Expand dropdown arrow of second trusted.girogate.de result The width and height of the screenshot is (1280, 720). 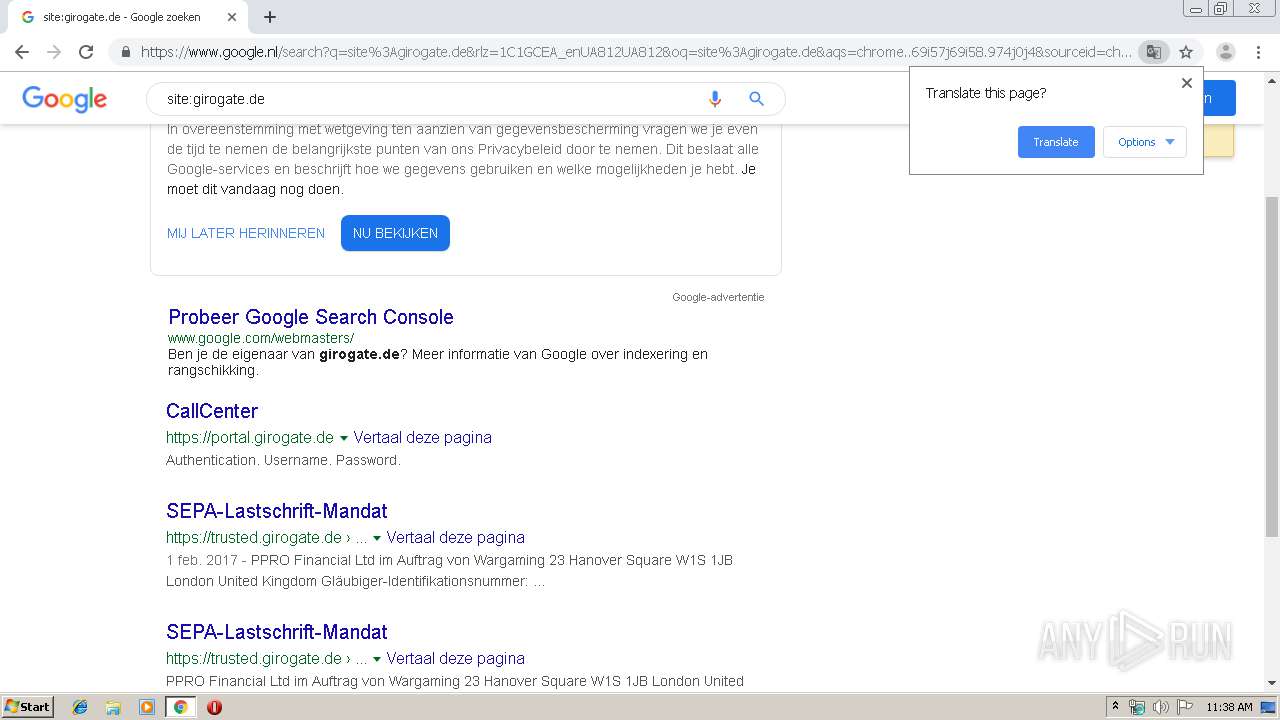[376, 659]
